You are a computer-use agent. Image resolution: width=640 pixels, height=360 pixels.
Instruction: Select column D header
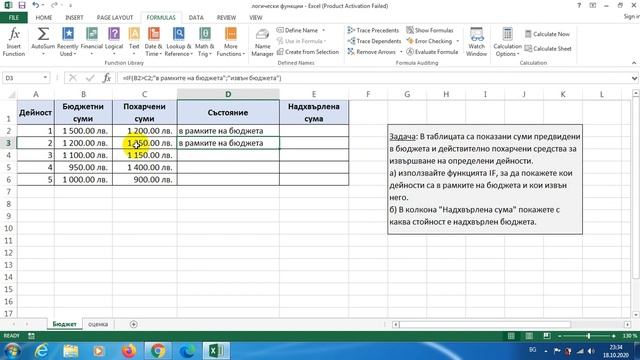pos(228,94)
